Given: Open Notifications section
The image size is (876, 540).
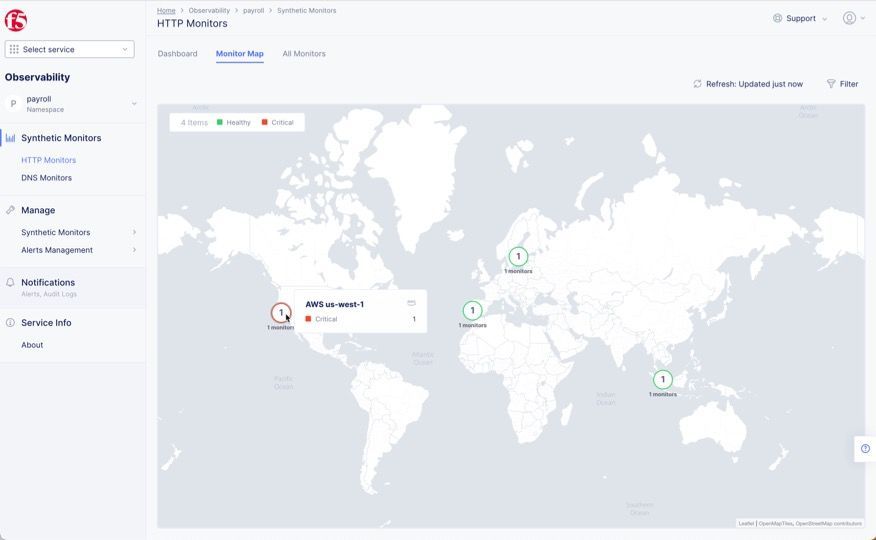Looking at the screenshot, I should coord(48,283).
